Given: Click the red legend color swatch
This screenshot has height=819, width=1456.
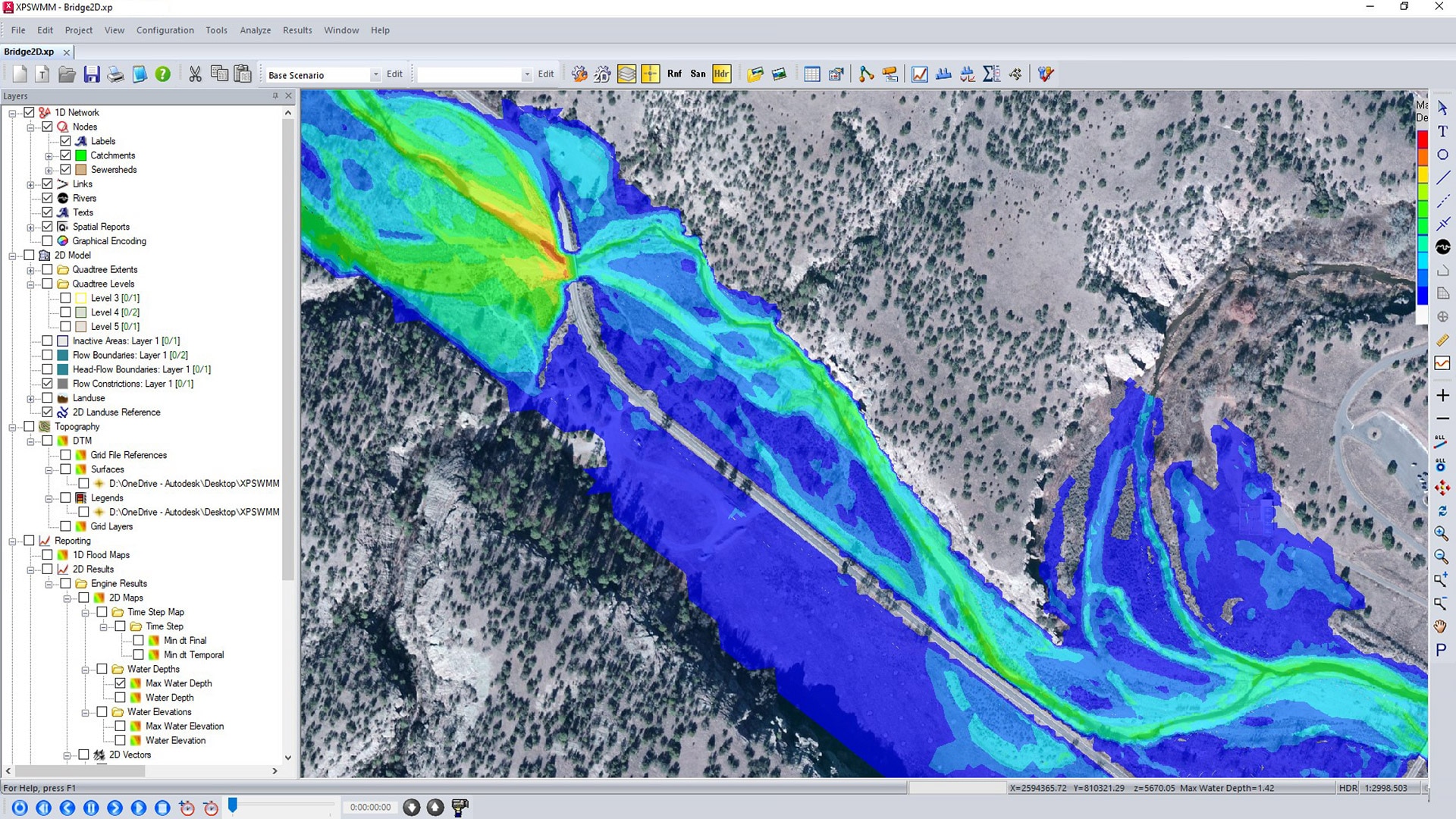Looking at the screenshot, I should (x=1423, y=140).
